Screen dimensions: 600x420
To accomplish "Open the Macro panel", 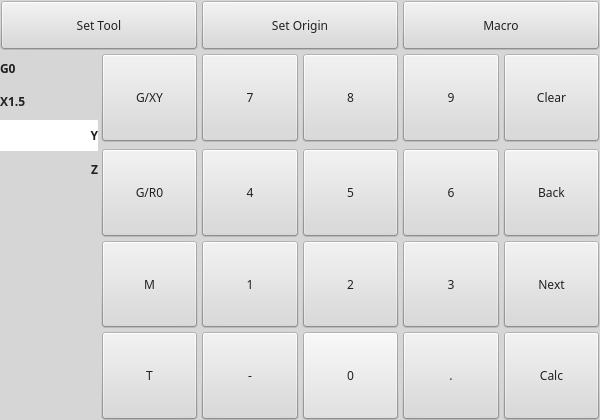I will [500, 25].
